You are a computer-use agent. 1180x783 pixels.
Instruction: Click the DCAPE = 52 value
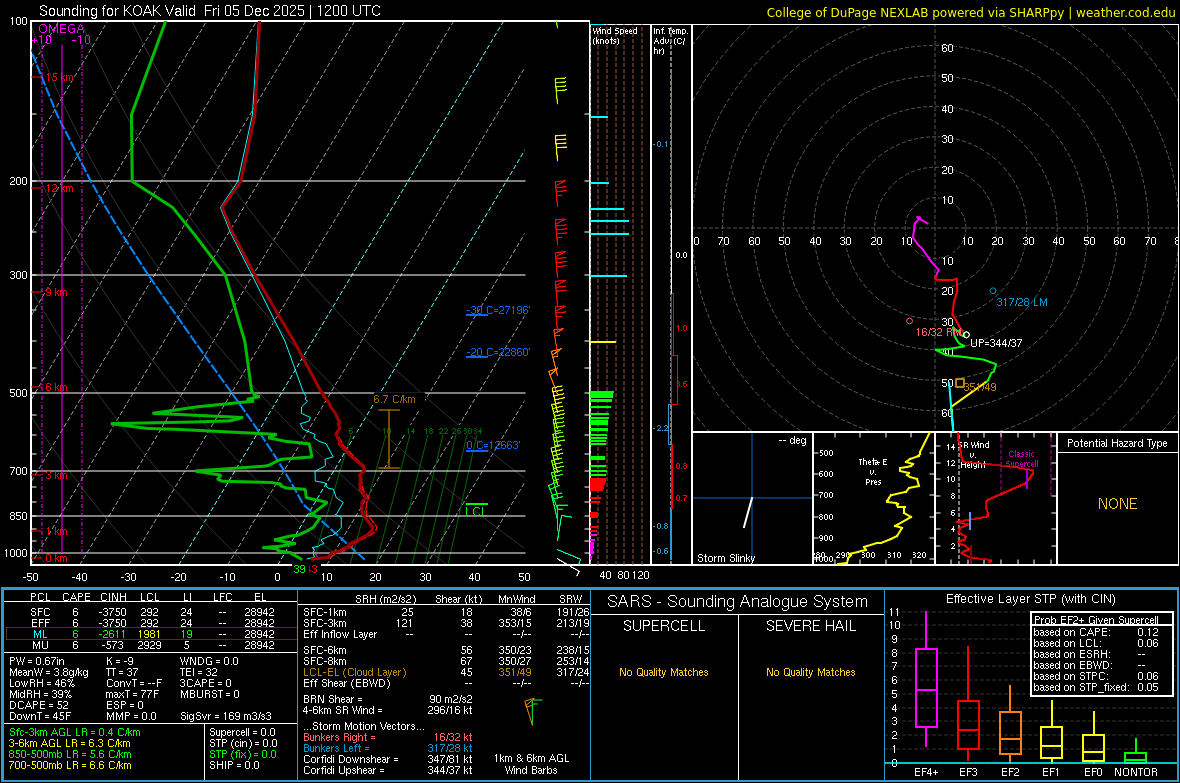(x=38, y=705)
